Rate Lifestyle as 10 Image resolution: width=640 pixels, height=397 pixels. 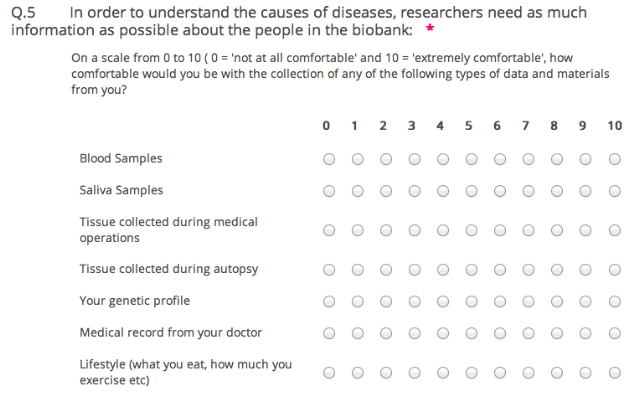[x=615, y=373]
